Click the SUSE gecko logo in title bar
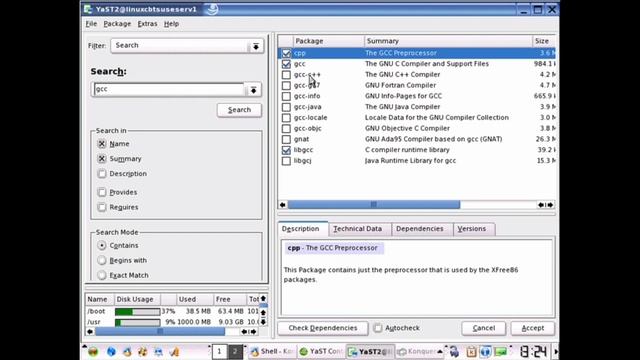 point(212,9)
